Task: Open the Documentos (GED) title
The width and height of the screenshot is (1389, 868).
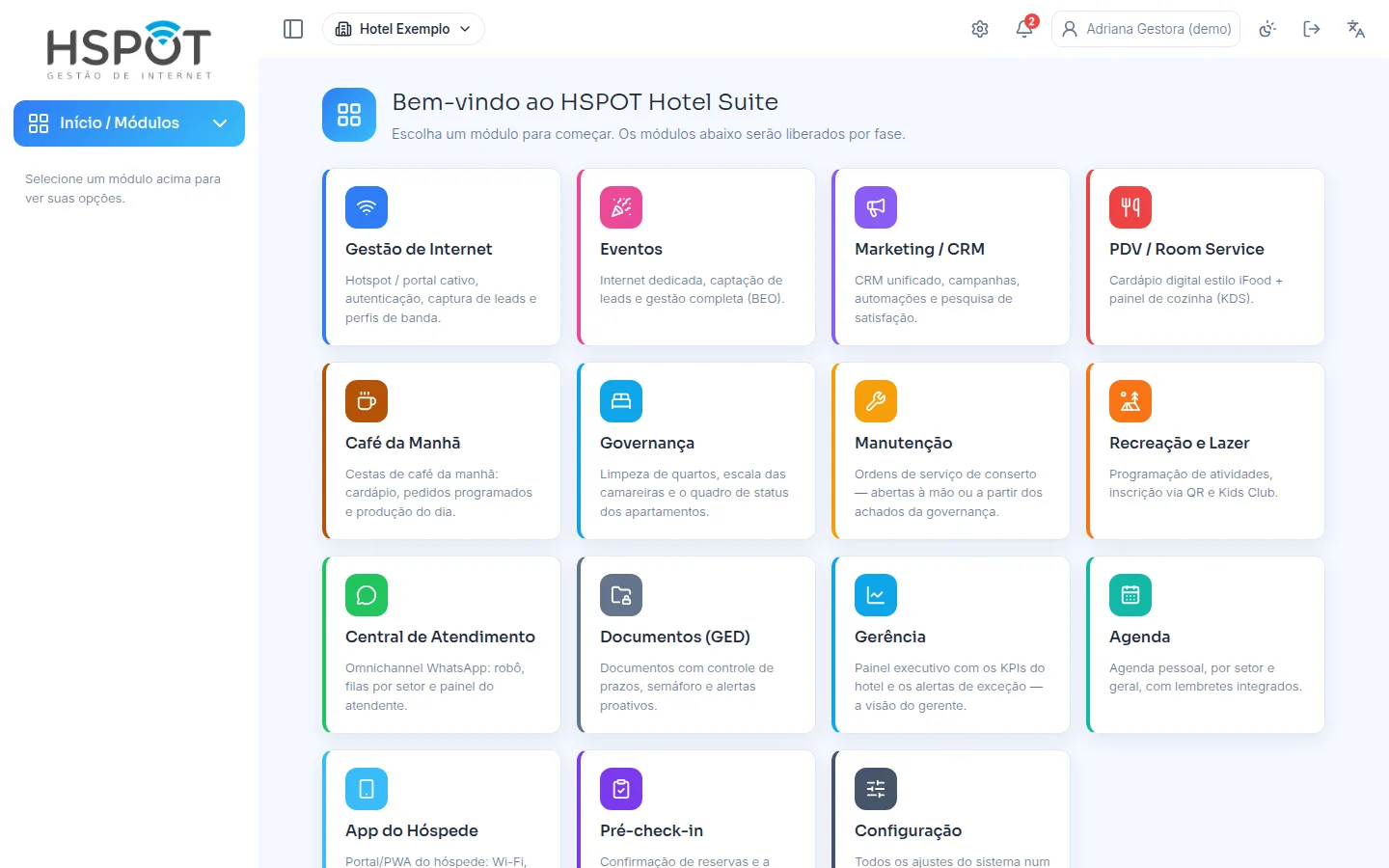Action: 675,637
